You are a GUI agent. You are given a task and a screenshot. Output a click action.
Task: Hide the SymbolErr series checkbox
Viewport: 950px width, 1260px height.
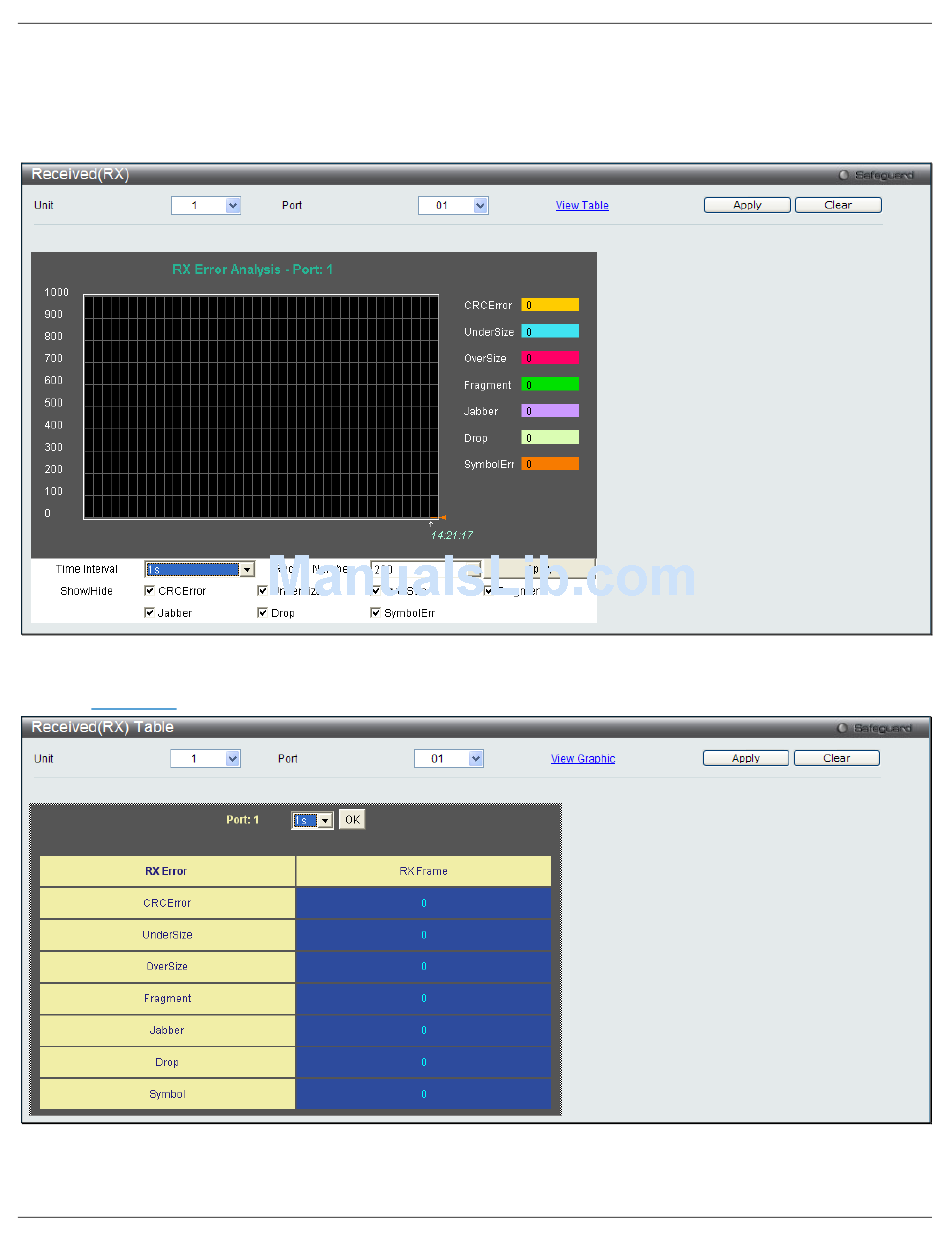pos(376,613)
